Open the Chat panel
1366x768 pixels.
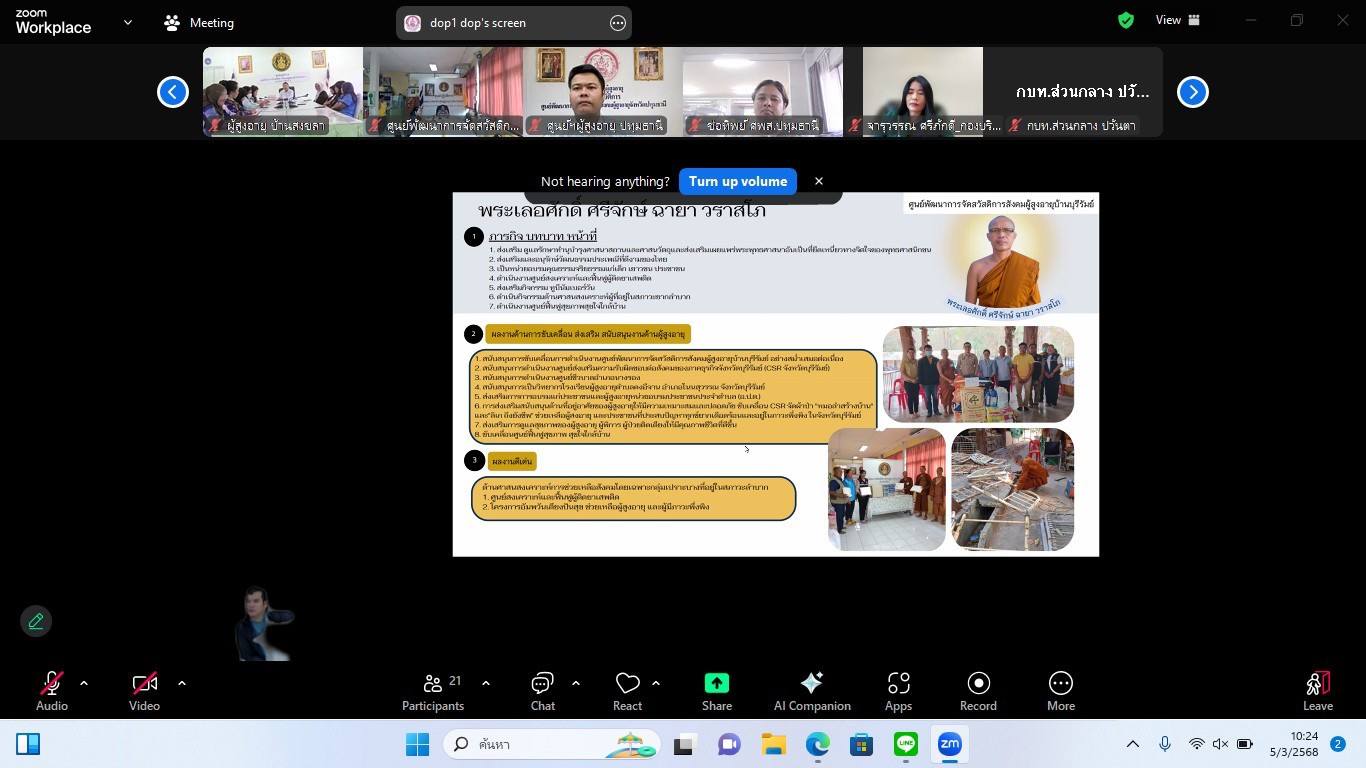pyautogui.click(x=542, y=691)
